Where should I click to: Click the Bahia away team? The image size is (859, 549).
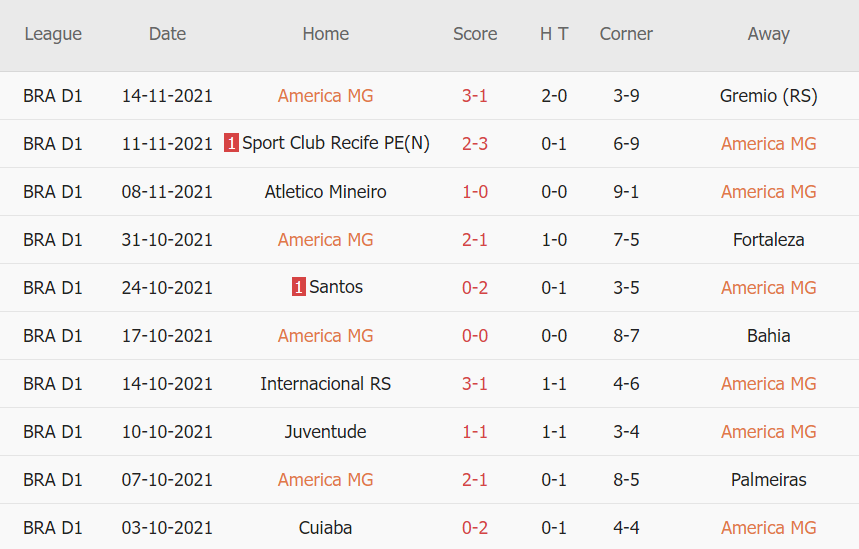click(x=768, y=336)
